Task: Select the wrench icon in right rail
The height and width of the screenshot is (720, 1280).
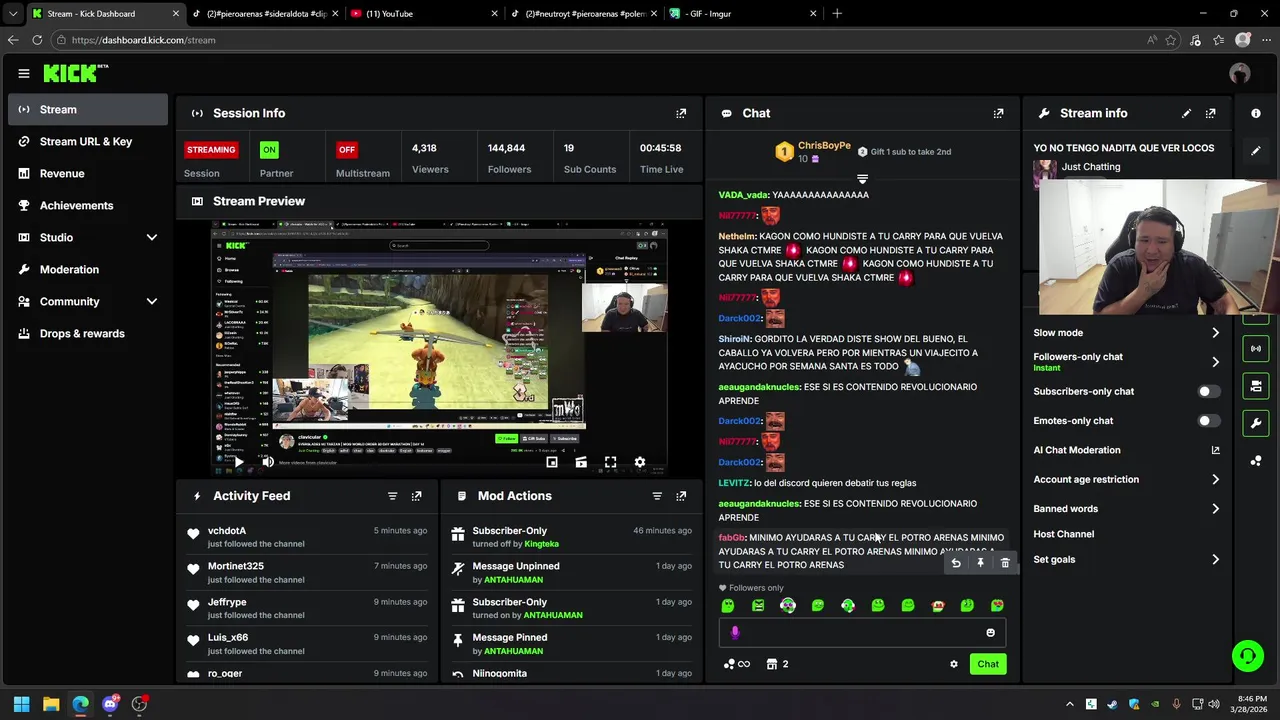Action: click(1256, 423)
